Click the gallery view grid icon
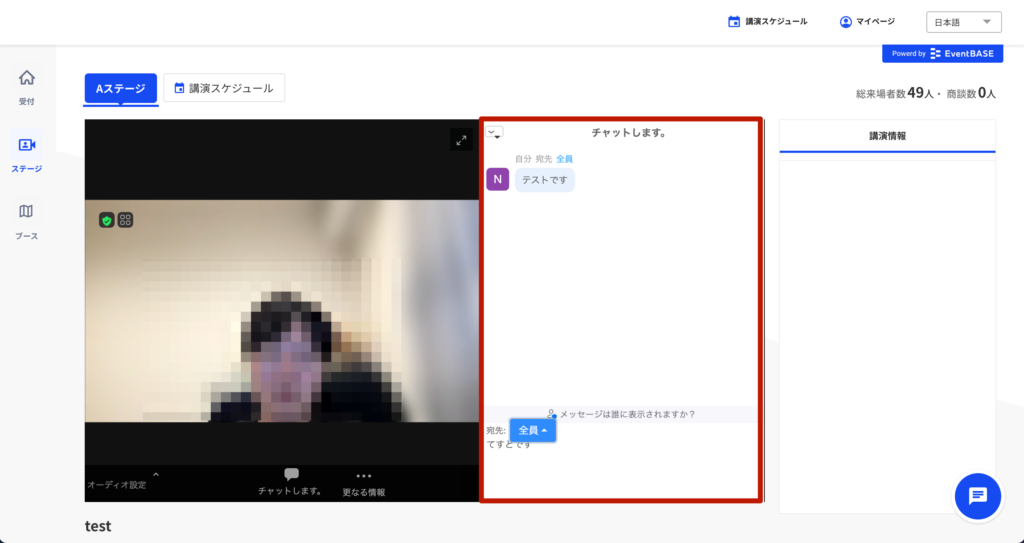The image size is (1024, 543). [x=125, y=220]
